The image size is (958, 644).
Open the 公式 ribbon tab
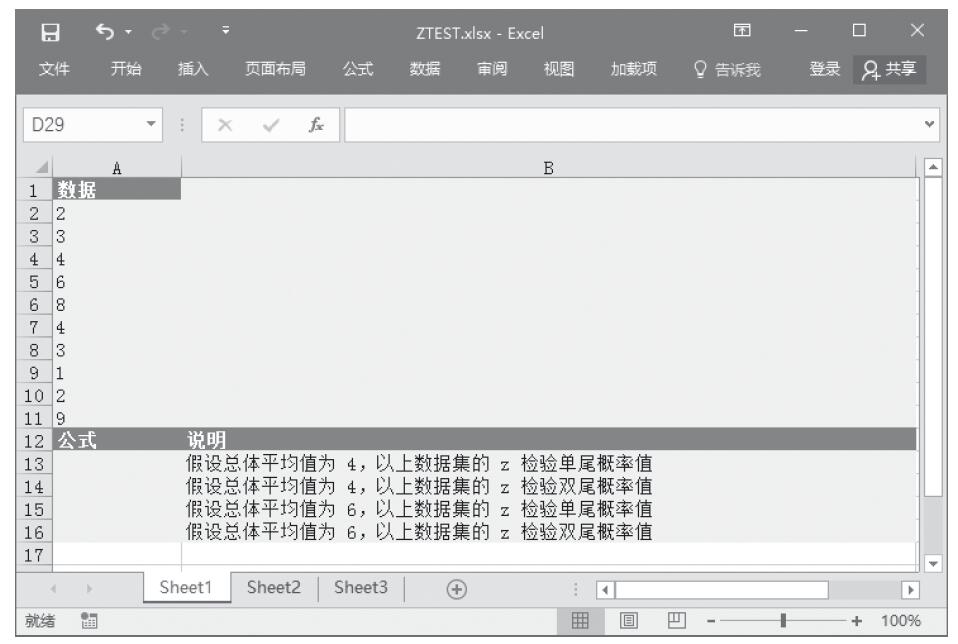359,70
